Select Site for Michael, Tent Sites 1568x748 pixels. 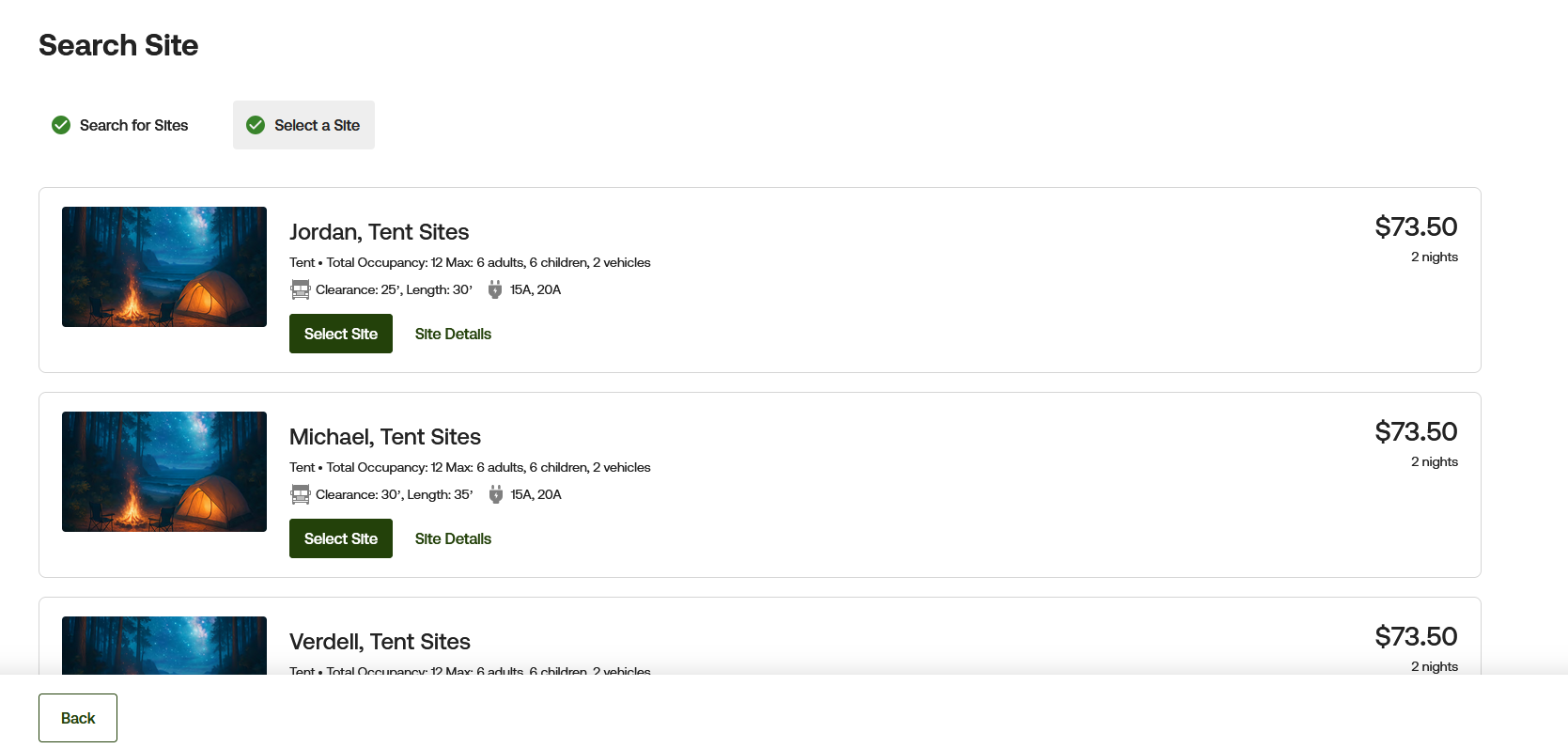341,538
